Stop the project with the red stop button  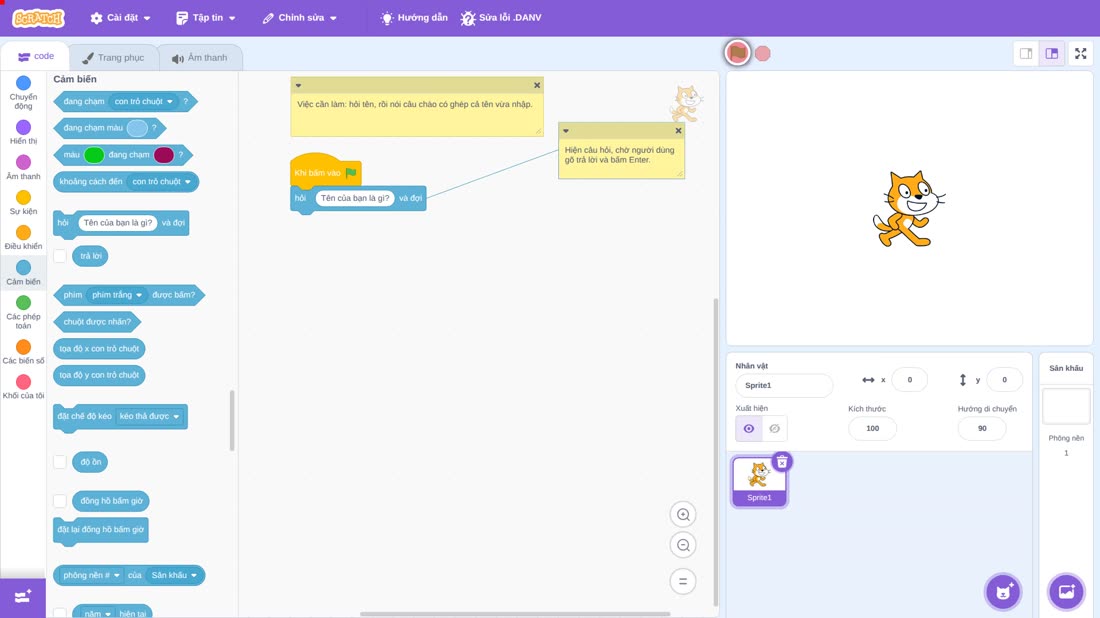[763, 53]
